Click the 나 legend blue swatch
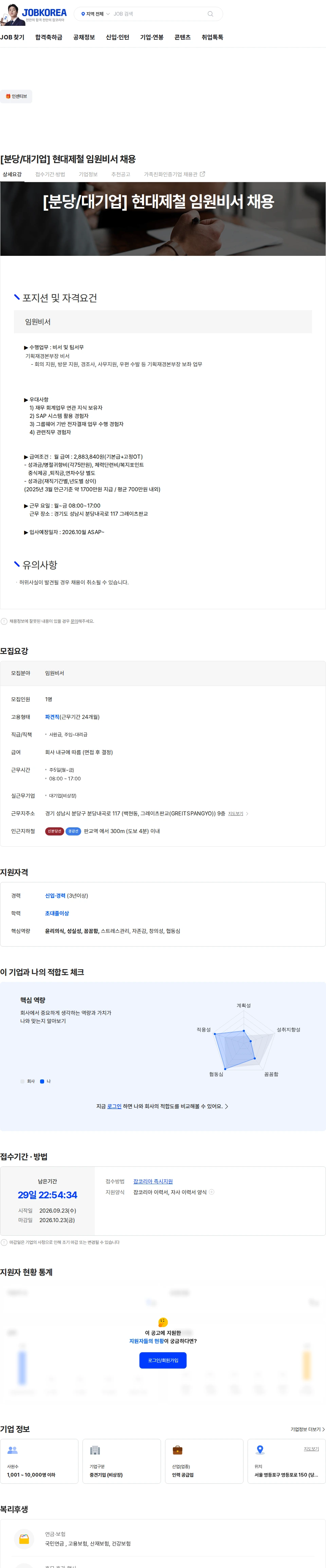 (42, 1081)
